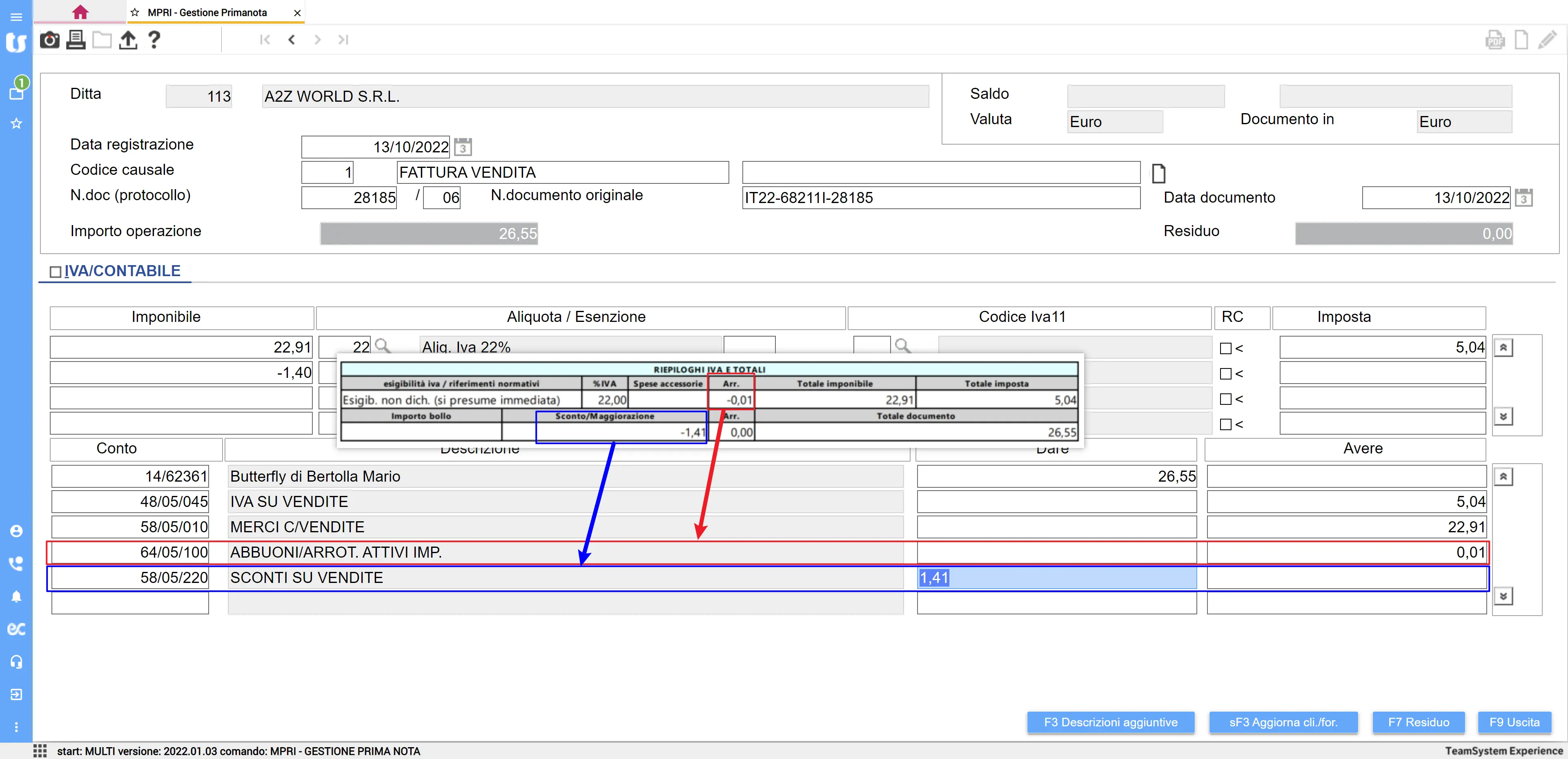Open notifications bell in sidebar
The image size is (1568, 759).
pyautogui.click(x=16, y=596)
